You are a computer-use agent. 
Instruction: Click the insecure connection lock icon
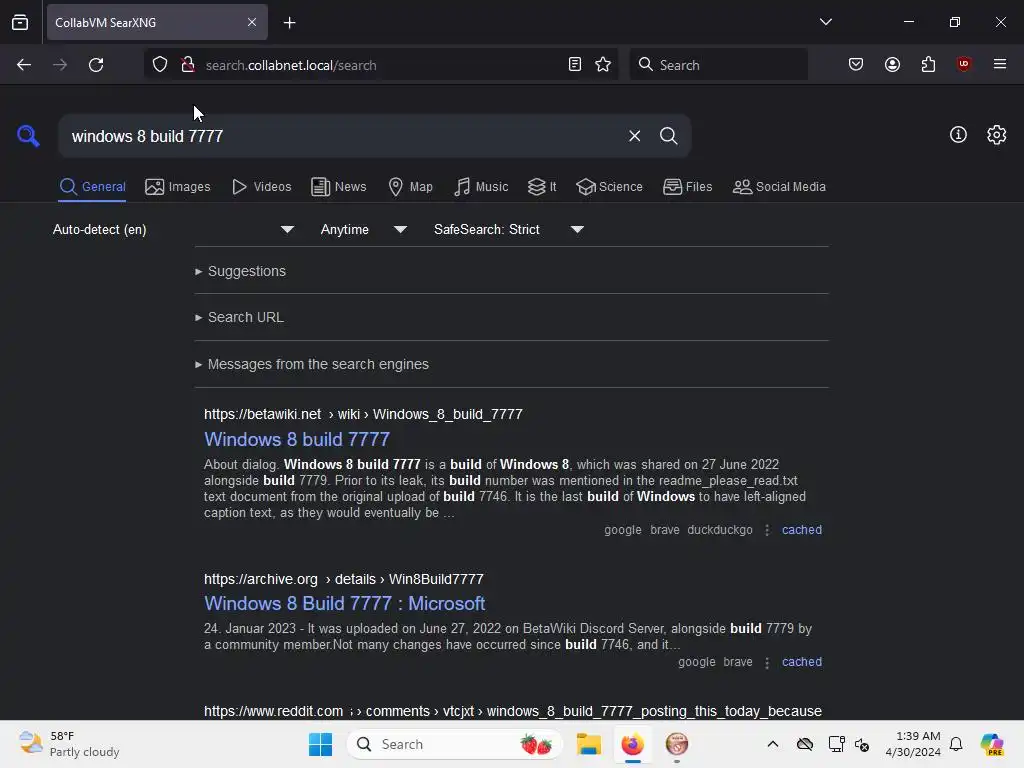click(x=188, y=65)
